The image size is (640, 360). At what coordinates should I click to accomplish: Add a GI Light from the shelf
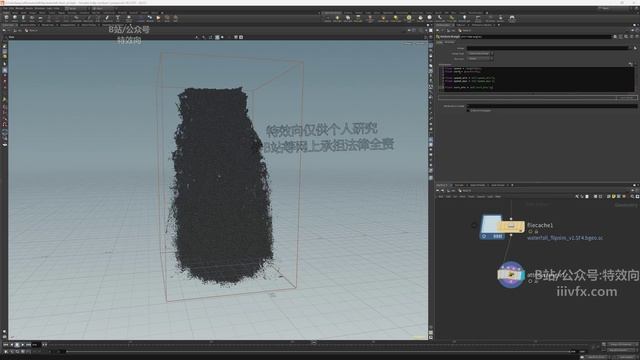pyautogui.click(x=429, y=18)
